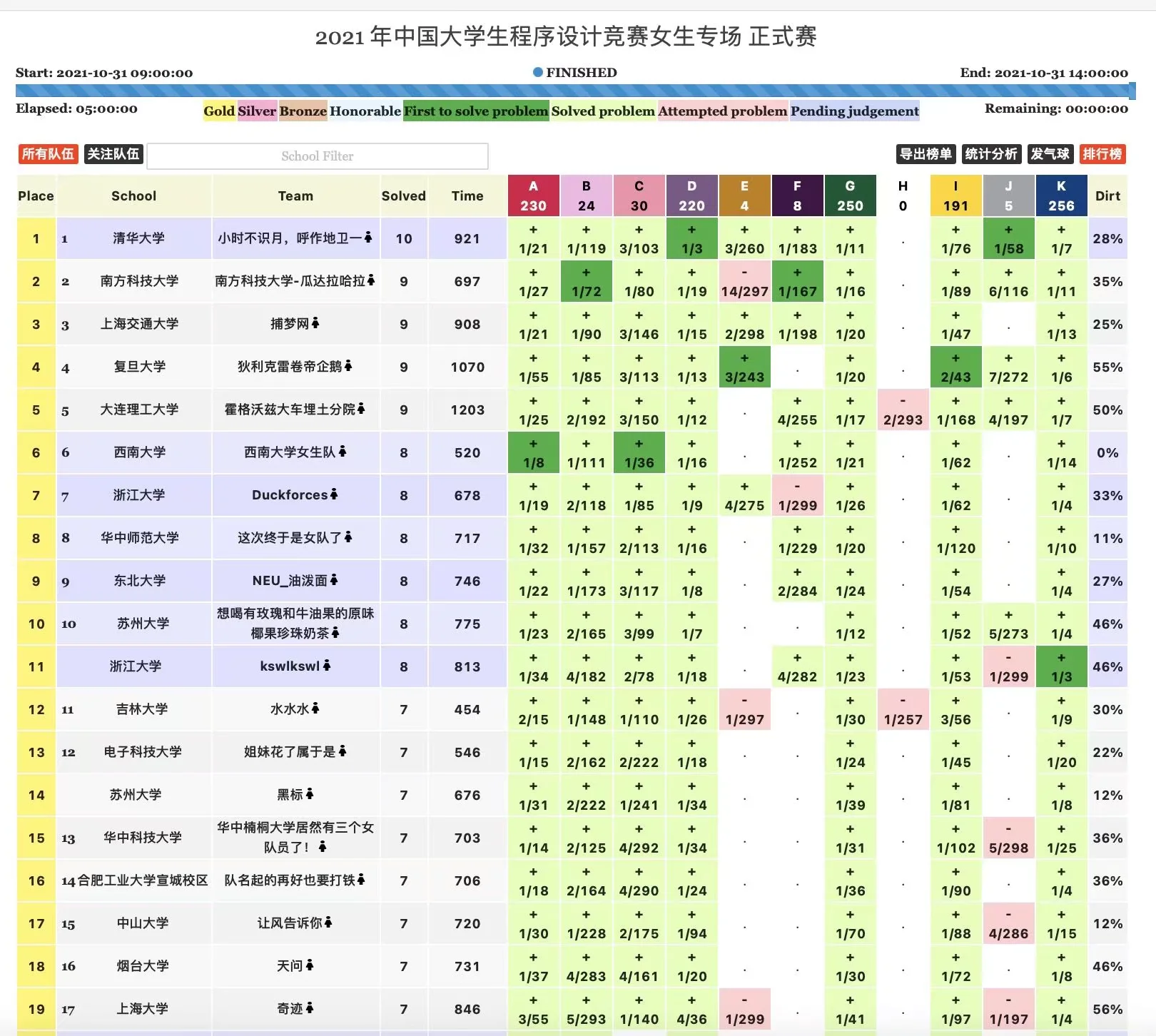Viewport: 1156px width, 1036px height.
Task: Open the 发气球 balloon page
Action: point(1050,154)
